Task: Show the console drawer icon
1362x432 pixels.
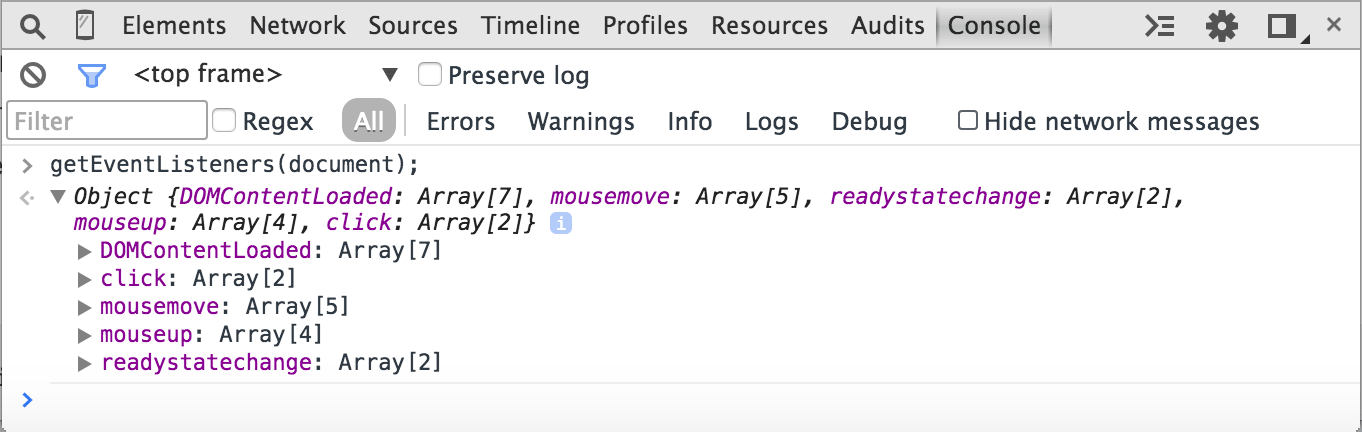Action: click(x=1159, y=26)
